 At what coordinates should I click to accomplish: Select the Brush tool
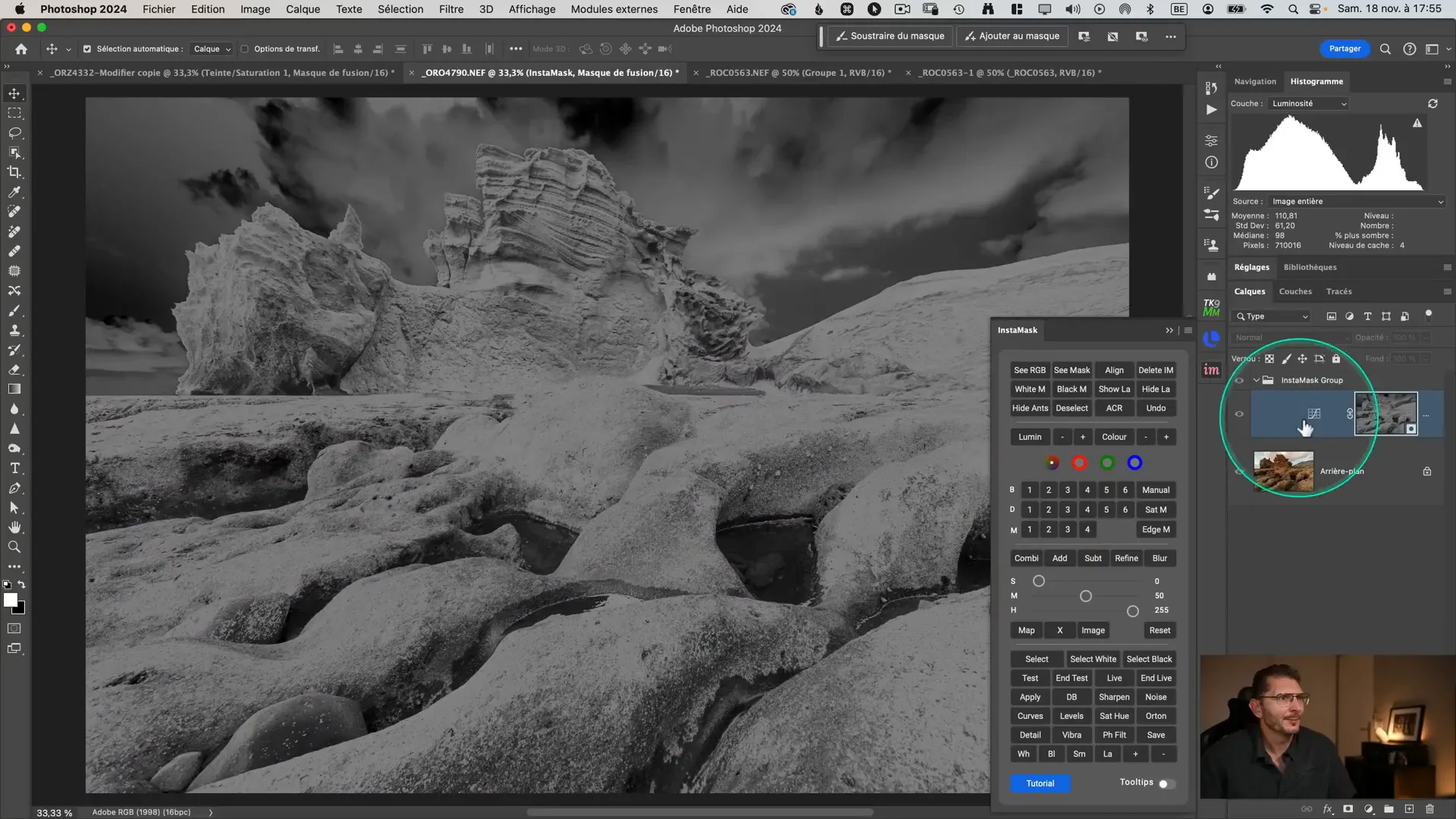[14, 310]
